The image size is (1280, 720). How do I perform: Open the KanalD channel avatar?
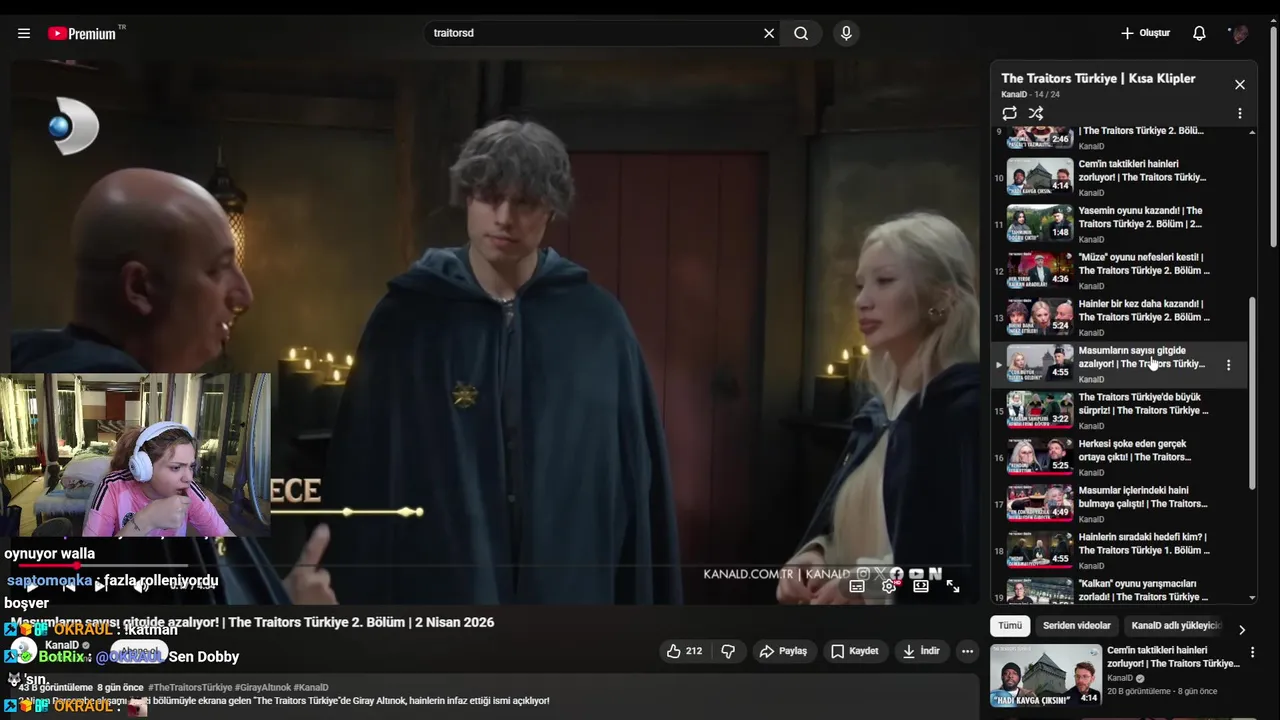[25, 651]
